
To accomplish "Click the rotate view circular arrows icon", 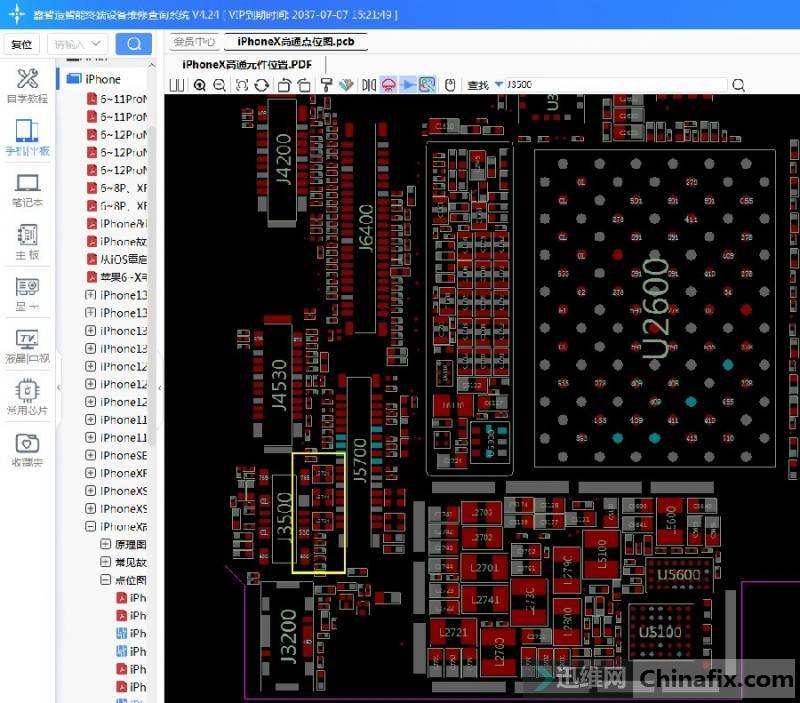I will coord(261,85).
